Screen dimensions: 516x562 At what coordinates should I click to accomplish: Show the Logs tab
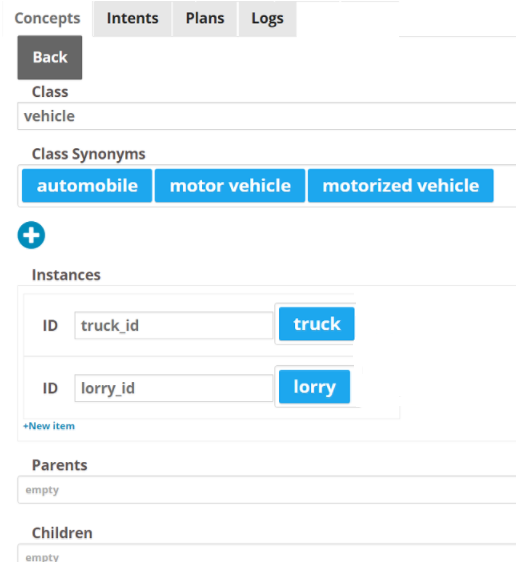coord(267,18)
